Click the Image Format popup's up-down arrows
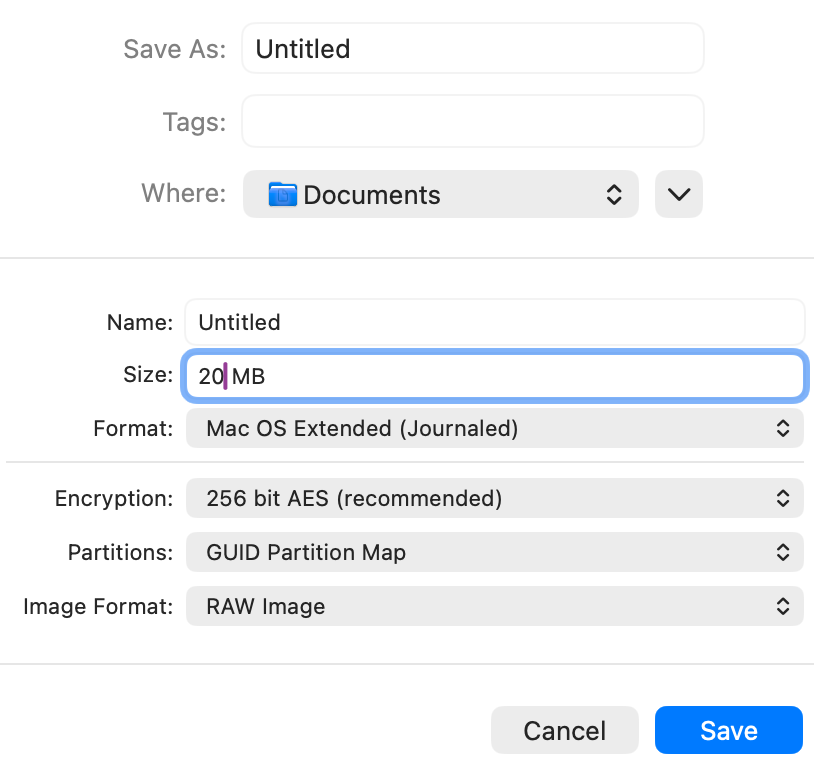The width and height of the screenshot is (814, 768). (x=783, y=606)
